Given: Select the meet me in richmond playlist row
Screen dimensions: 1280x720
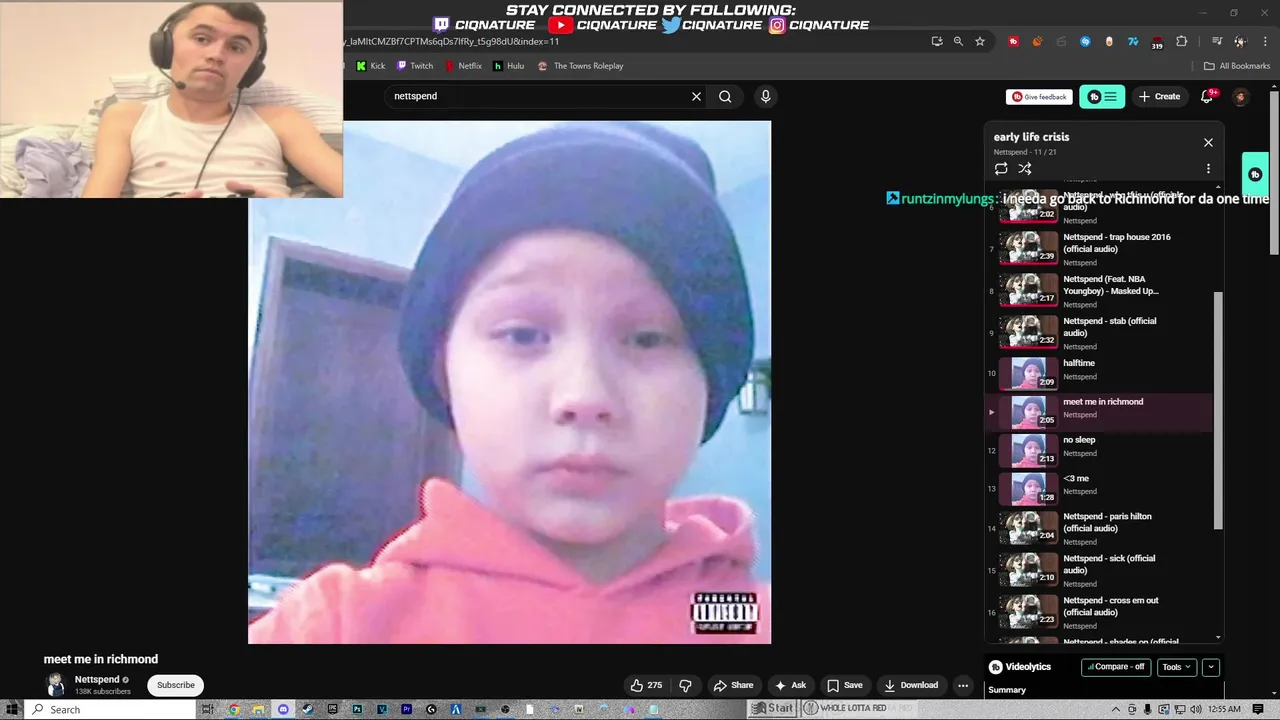Looking at the screenshot, I should point(1099,412).
